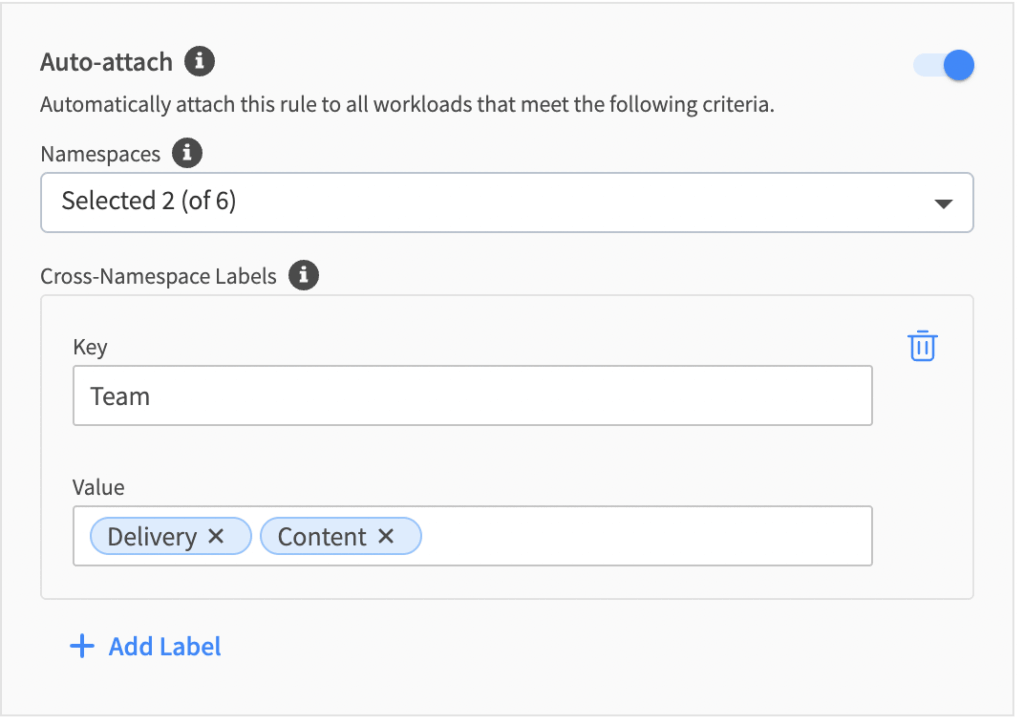Click the Namespaces dropdown caret arrow
1024x726 pixels.
942,203
